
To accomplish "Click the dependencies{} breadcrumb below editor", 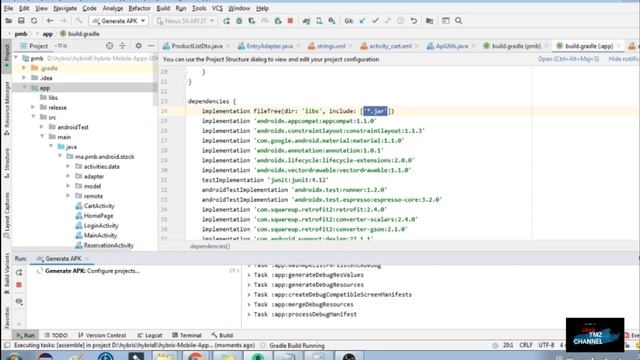I will coord(210,246).
